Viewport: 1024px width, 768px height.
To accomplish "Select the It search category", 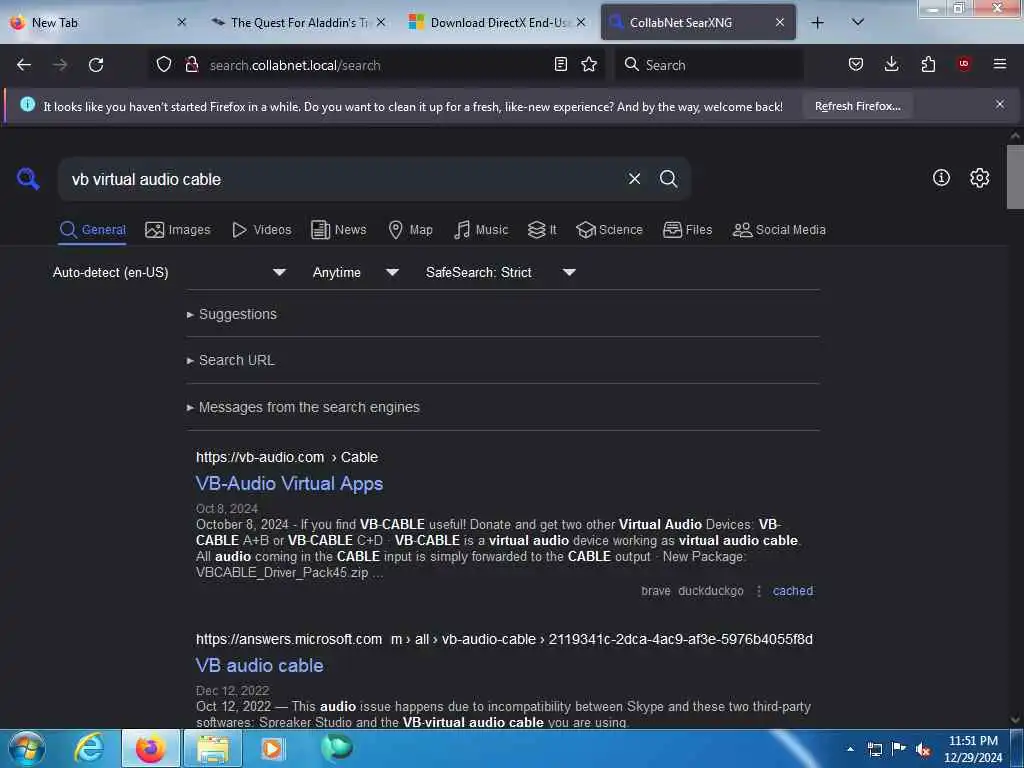I will [542, 230].
